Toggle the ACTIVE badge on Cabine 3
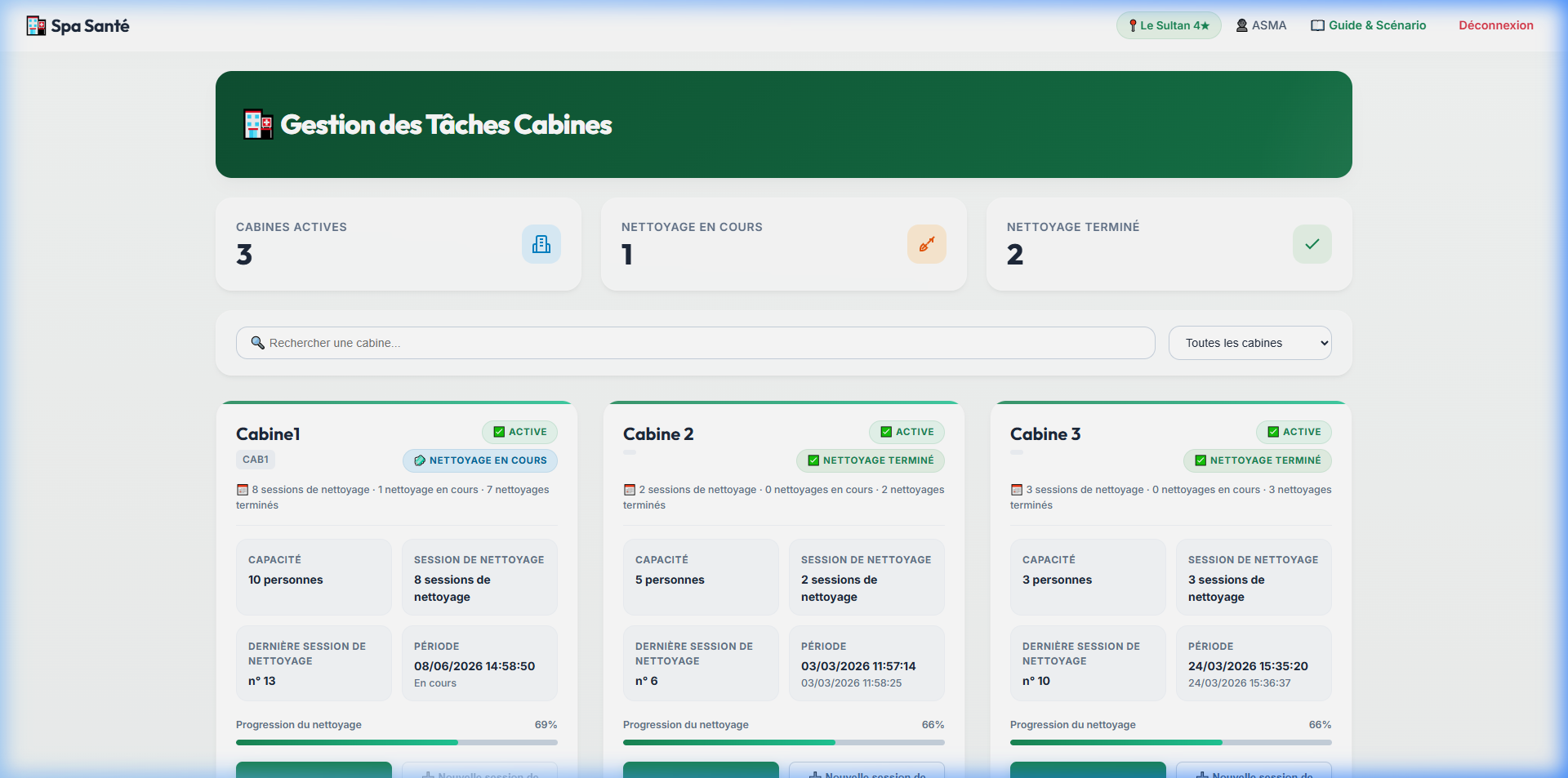Viewport: 1568px width, 778px height. coord(1294,432)
